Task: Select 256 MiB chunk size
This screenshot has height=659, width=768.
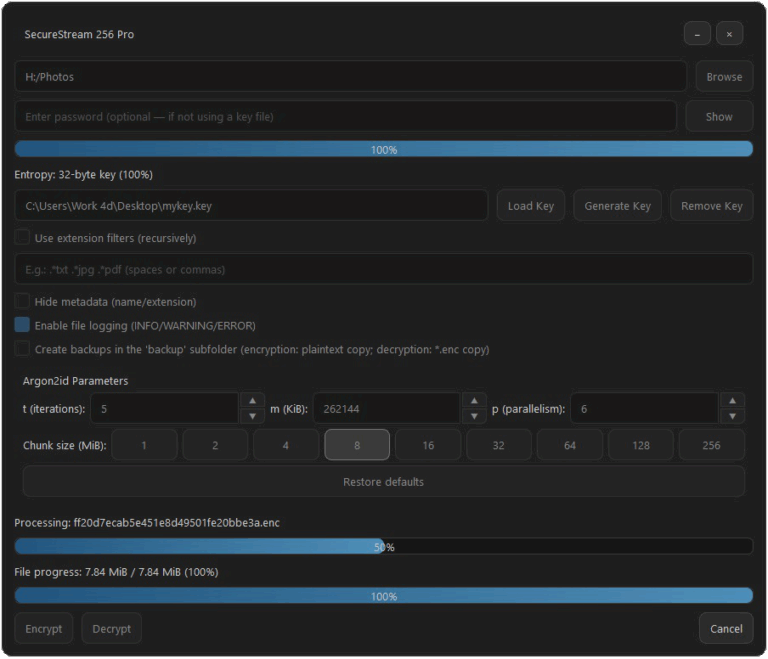Action: click(711, 445)
